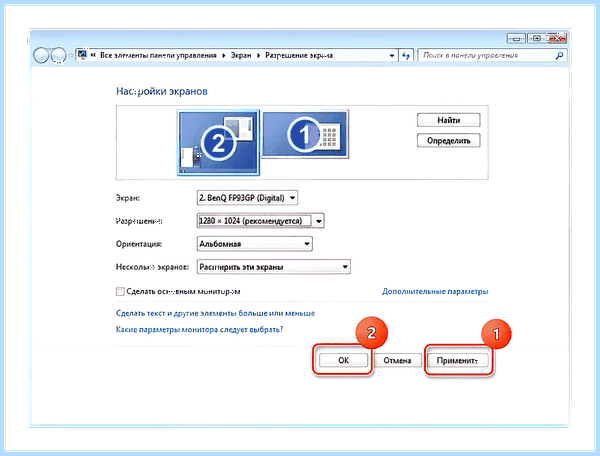Click the Настройки экранов heading
Viewport: 600px width, 456px height.
tap(161, 91)
